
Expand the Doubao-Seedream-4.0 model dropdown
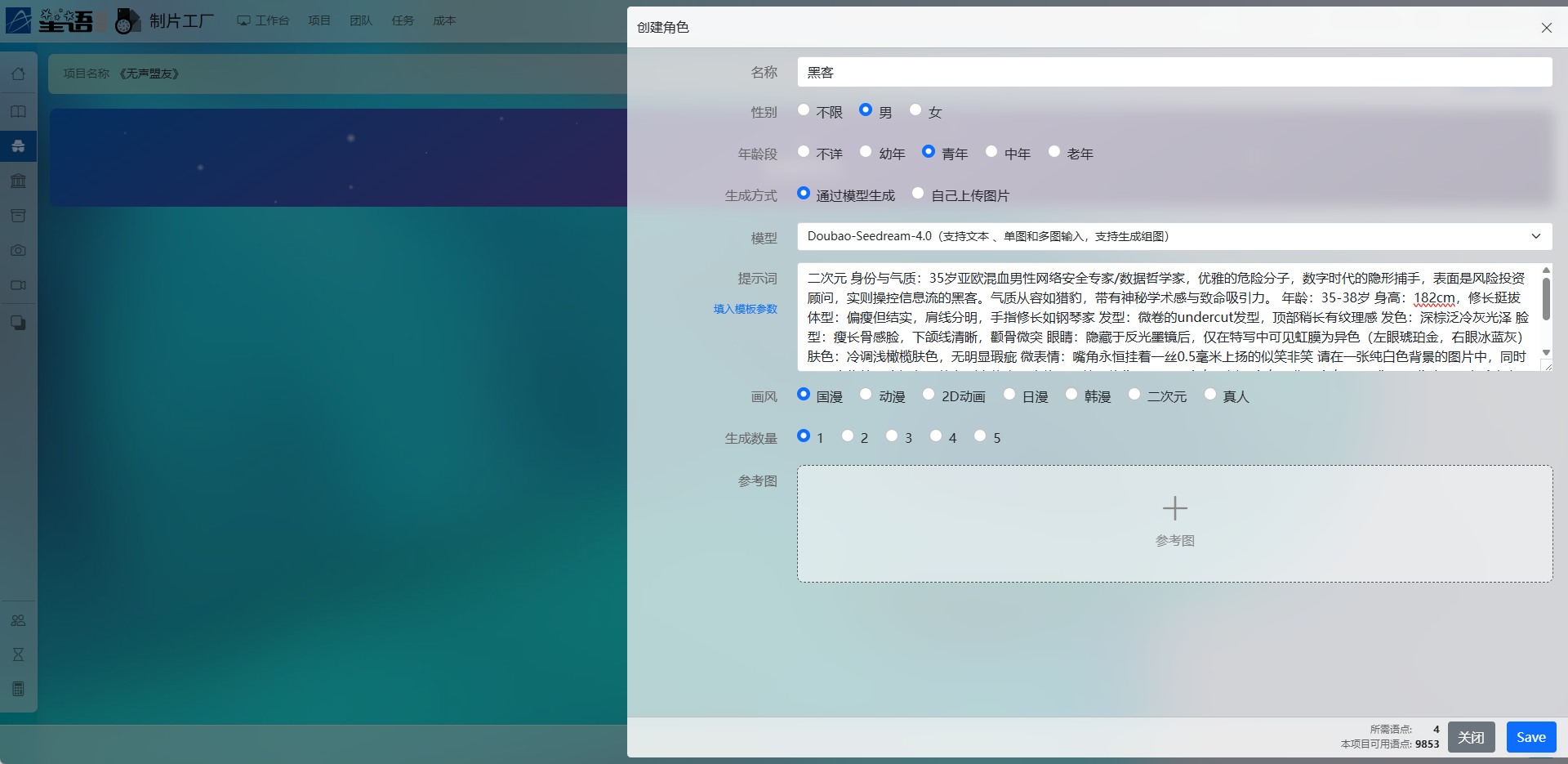coord(1174,236)
